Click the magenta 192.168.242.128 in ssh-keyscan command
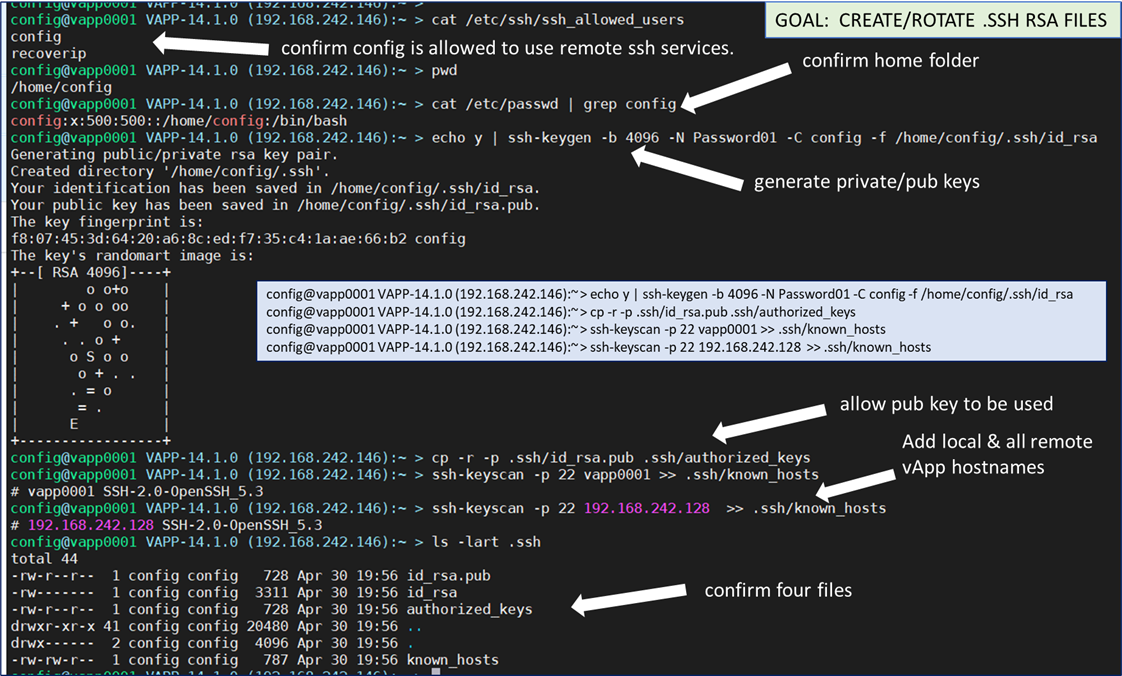Screen dimensions: 1122x676 click(646, 508)
